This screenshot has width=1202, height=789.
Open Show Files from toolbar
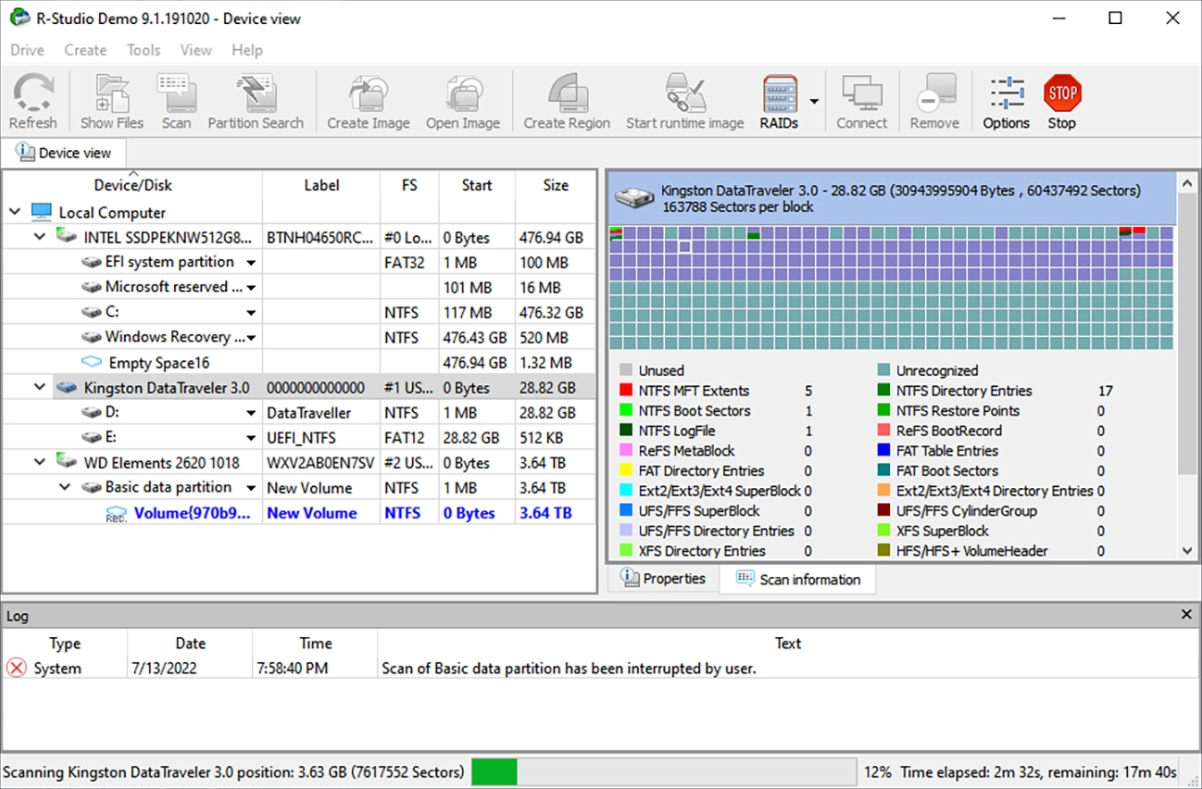tap(111, 102)
